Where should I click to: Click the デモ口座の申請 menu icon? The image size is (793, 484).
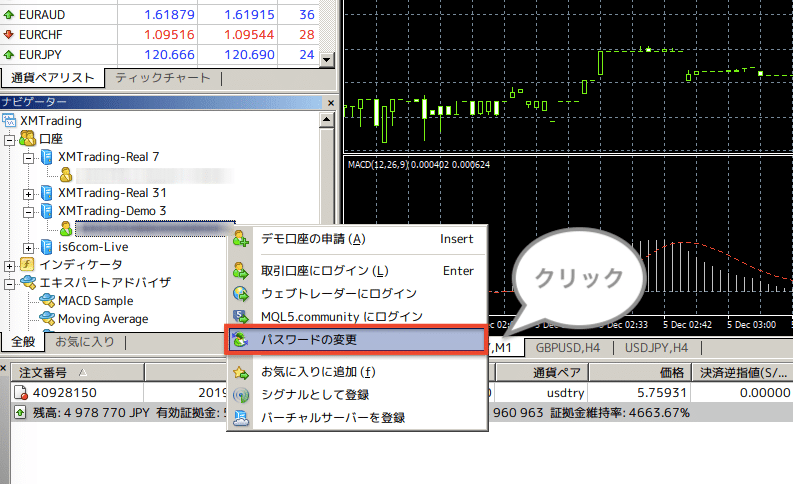241,239
